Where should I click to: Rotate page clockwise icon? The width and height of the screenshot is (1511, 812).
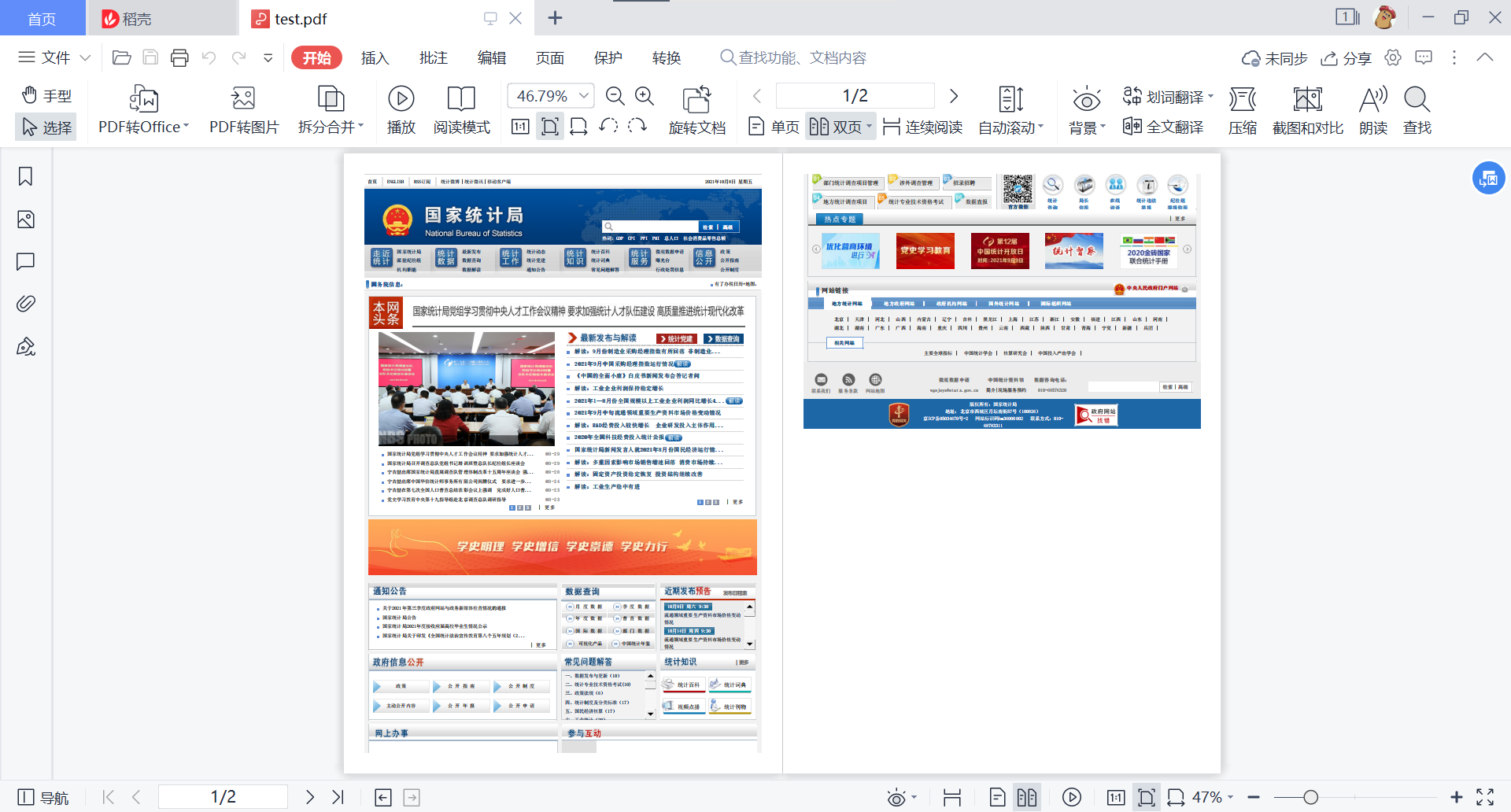point(637,126)
